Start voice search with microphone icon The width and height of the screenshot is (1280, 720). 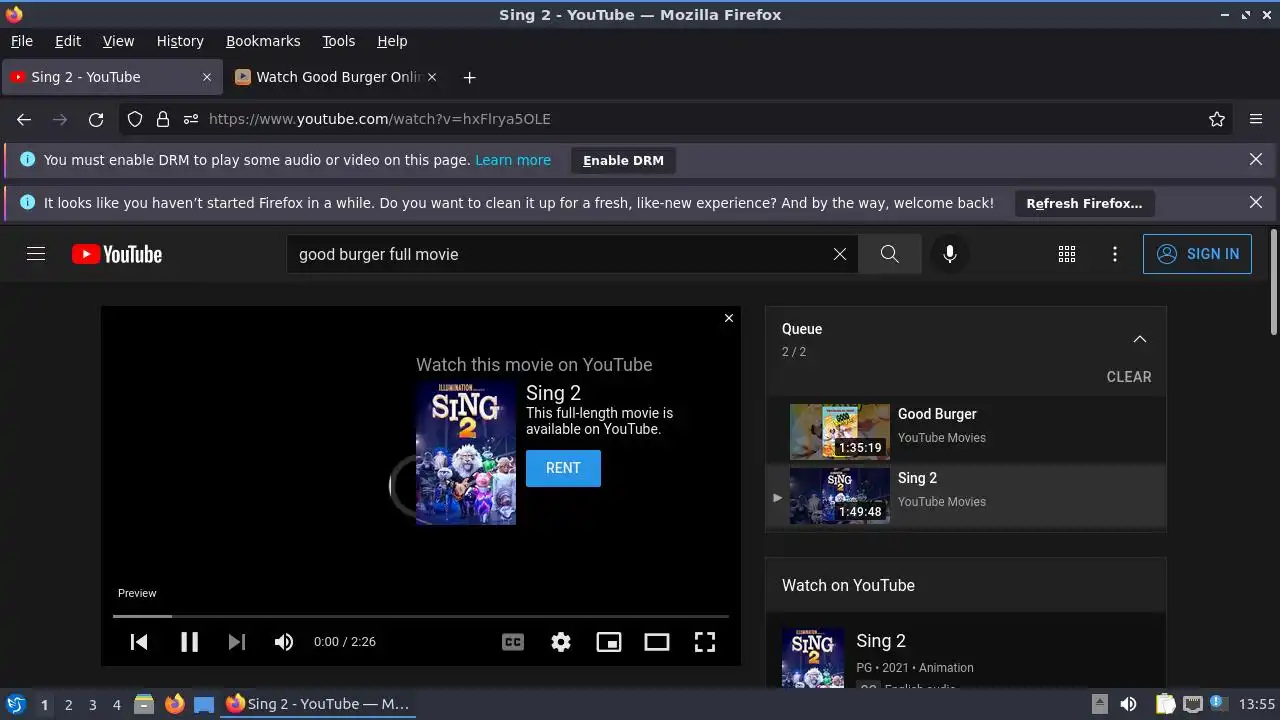pos(950,254)
